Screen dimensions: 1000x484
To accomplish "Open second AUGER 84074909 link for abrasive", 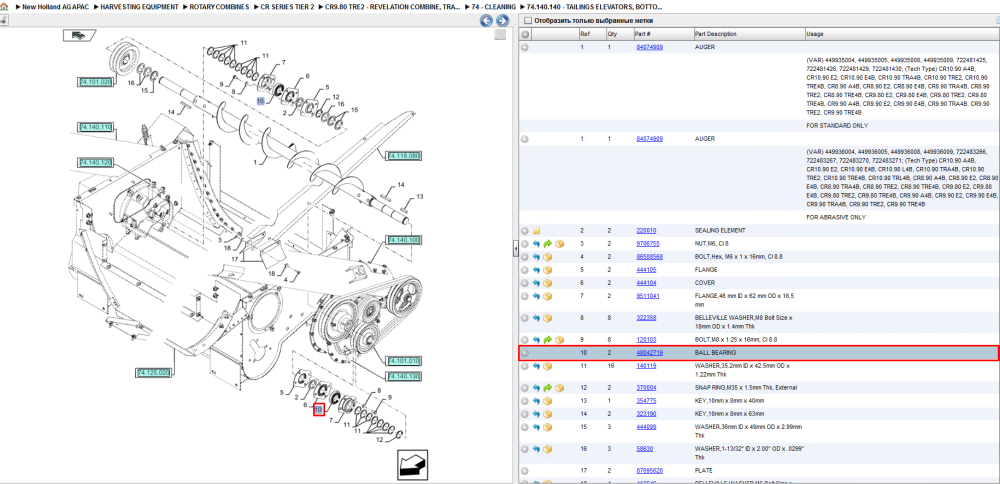I will [649, 139].
